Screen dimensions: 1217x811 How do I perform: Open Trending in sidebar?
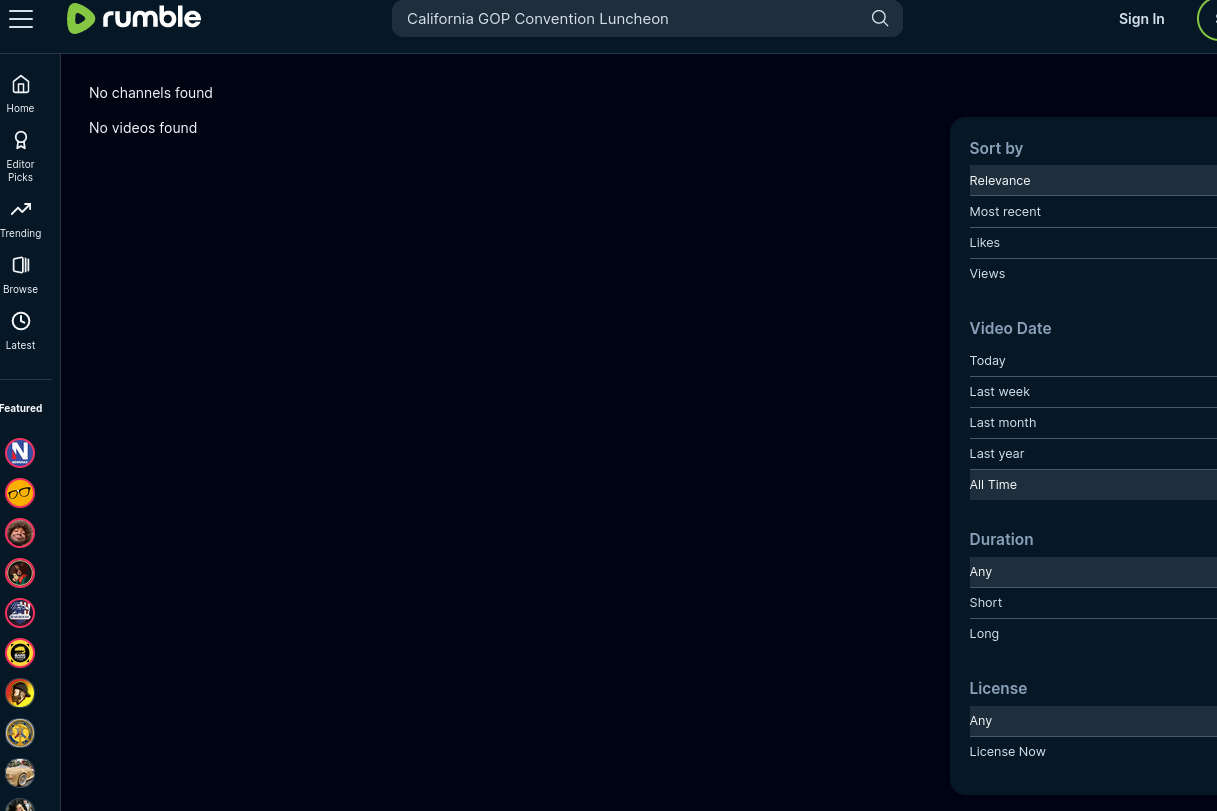pyautogui.click(x=20, y=219)
